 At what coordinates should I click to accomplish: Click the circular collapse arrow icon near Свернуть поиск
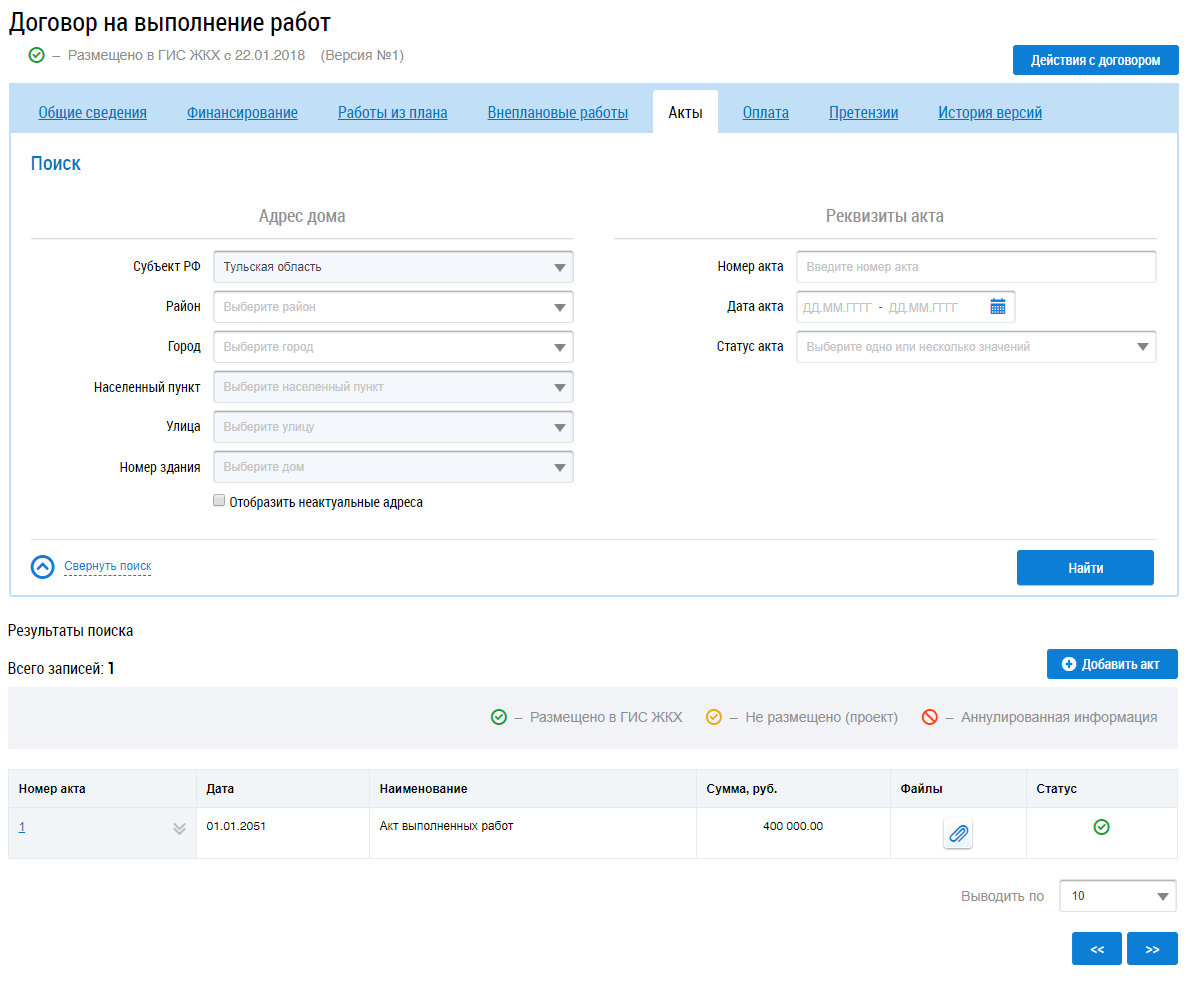pyautogui.click(x=43, y=567)
